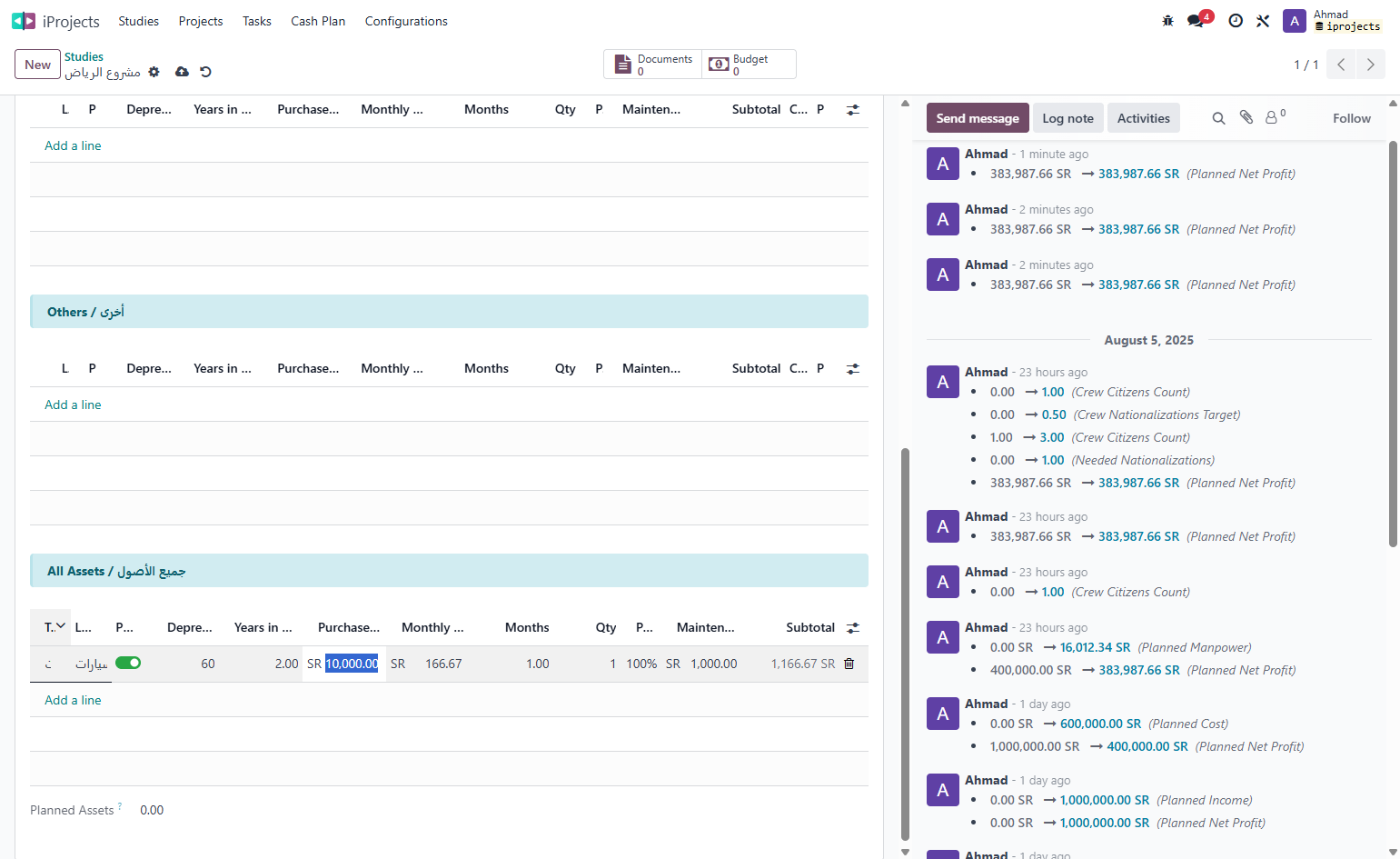
Task: Sort All Assets by Subtotal column header
Action: [809, 627]
